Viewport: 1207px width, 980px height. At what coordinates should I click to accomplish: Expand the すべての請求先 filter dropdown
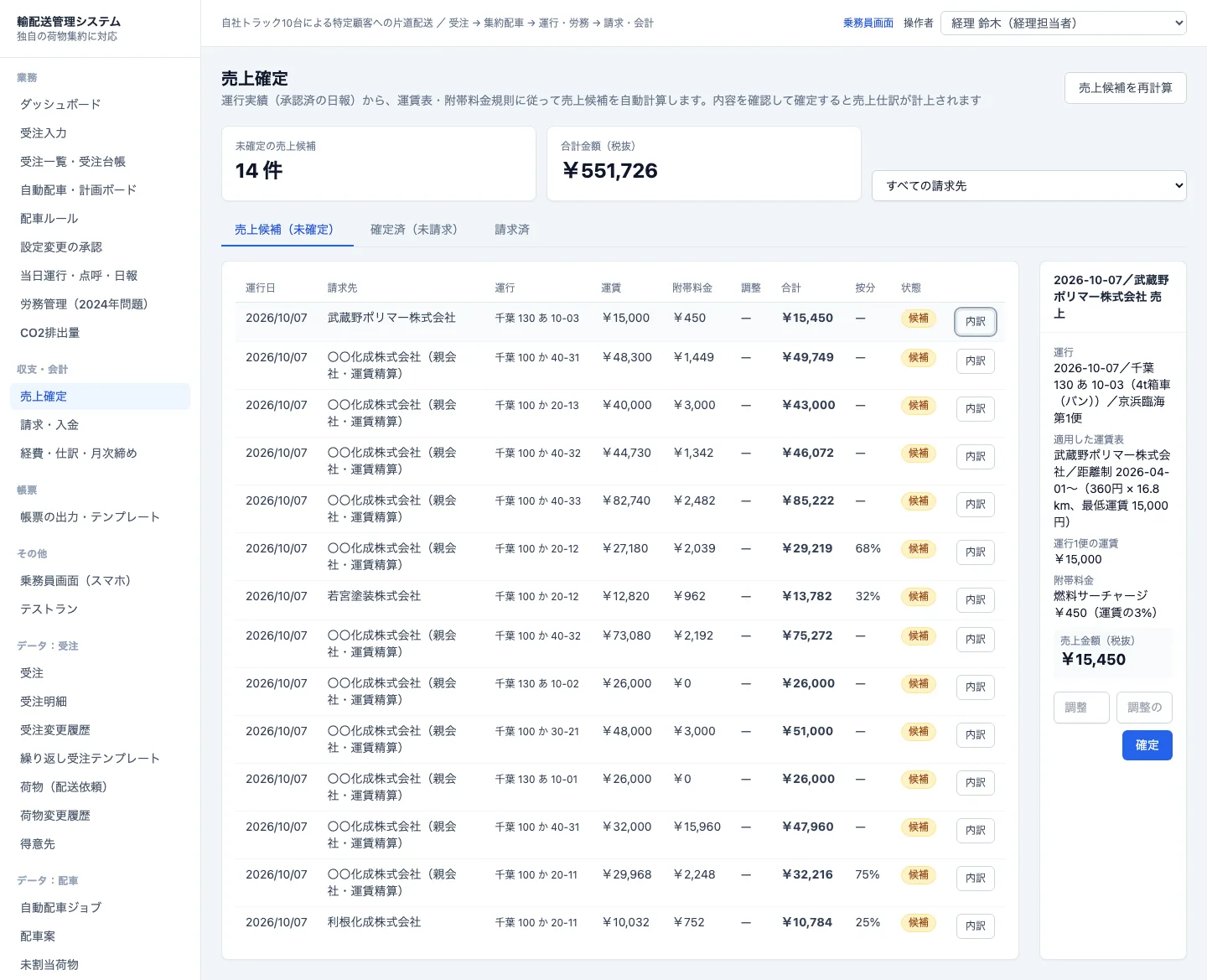tap(1029, 186)
